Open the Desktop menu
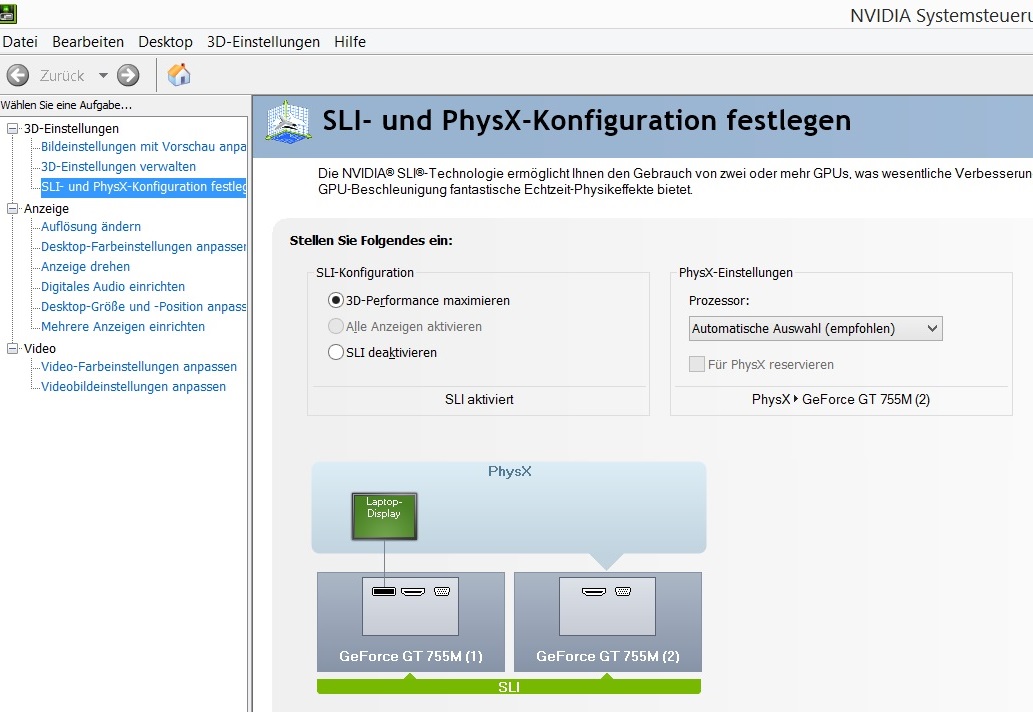The height and width of the screenshot is (712, 1033). (165, 41)
